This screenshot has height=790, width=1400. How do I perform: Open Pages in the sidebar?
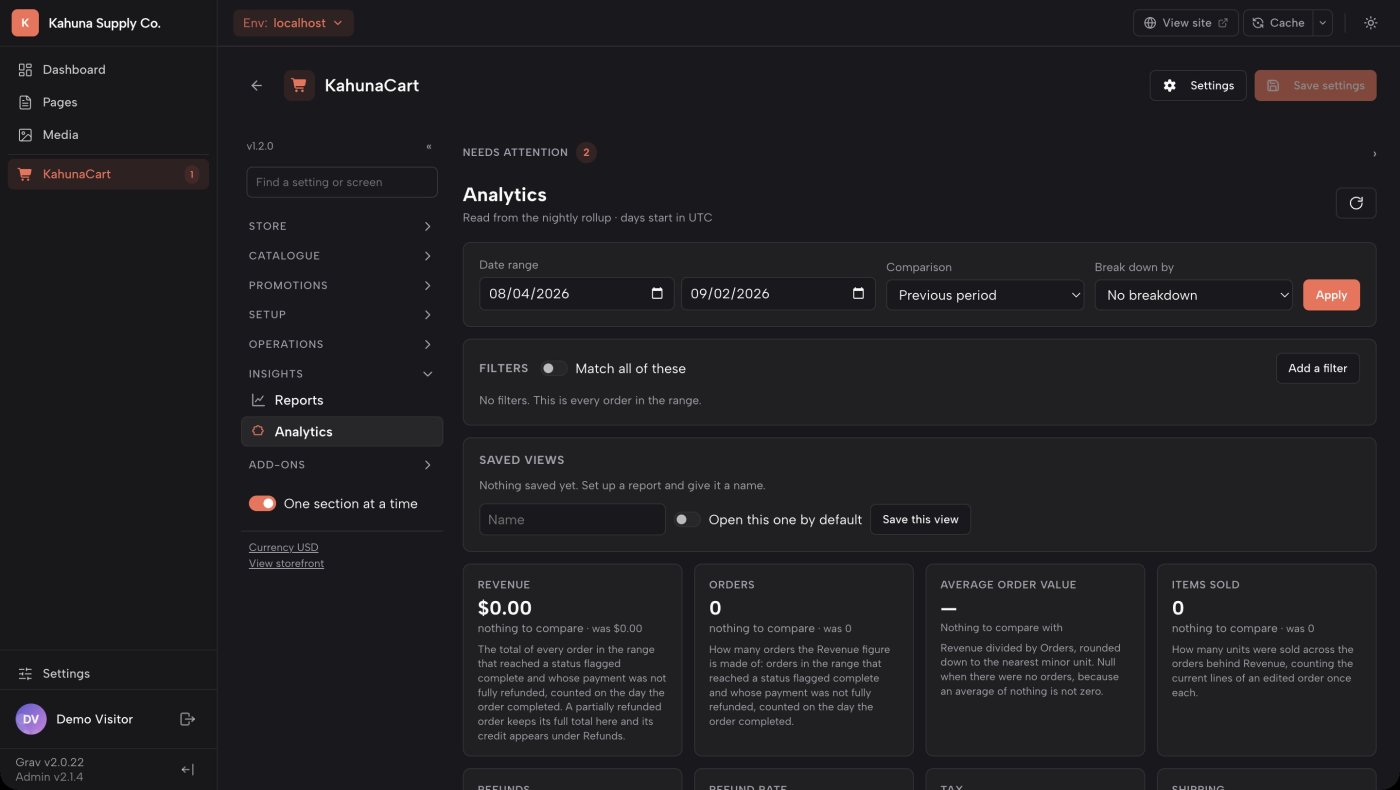point(108,102)
